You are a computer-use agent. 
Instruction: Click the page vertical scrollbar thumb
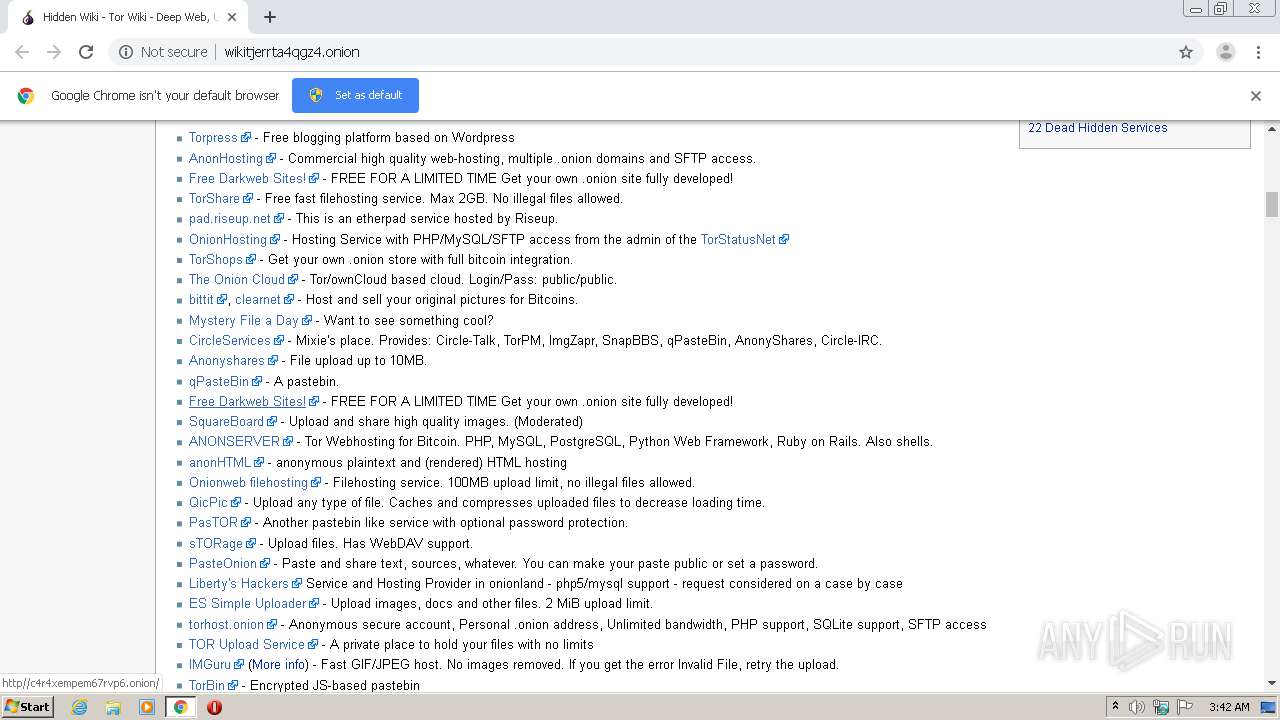click(x=1272, y=204)
